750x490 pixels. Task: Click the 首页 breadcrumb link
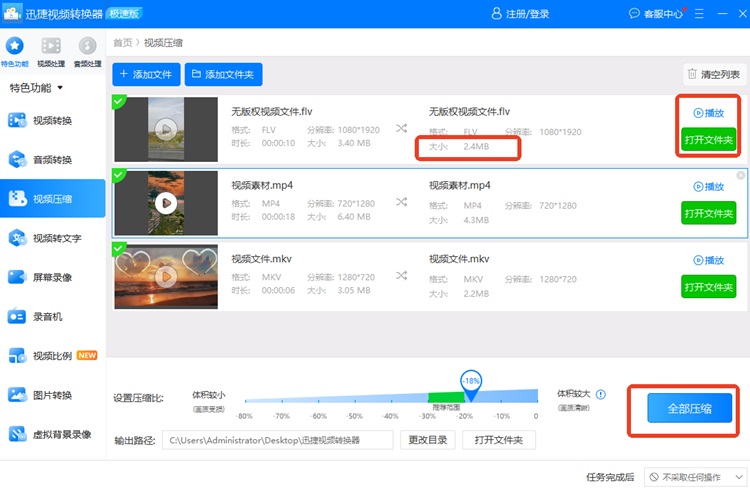click(122, 43)
